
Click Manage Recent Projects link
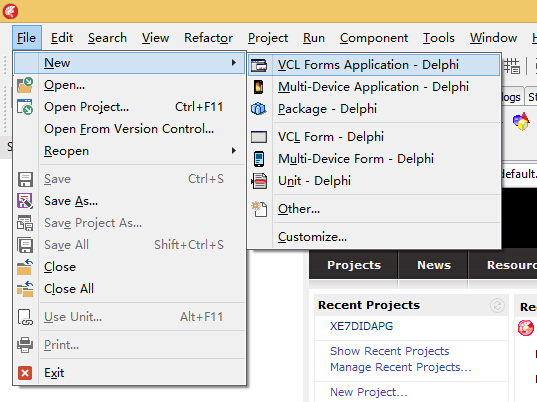click(401, 367)
